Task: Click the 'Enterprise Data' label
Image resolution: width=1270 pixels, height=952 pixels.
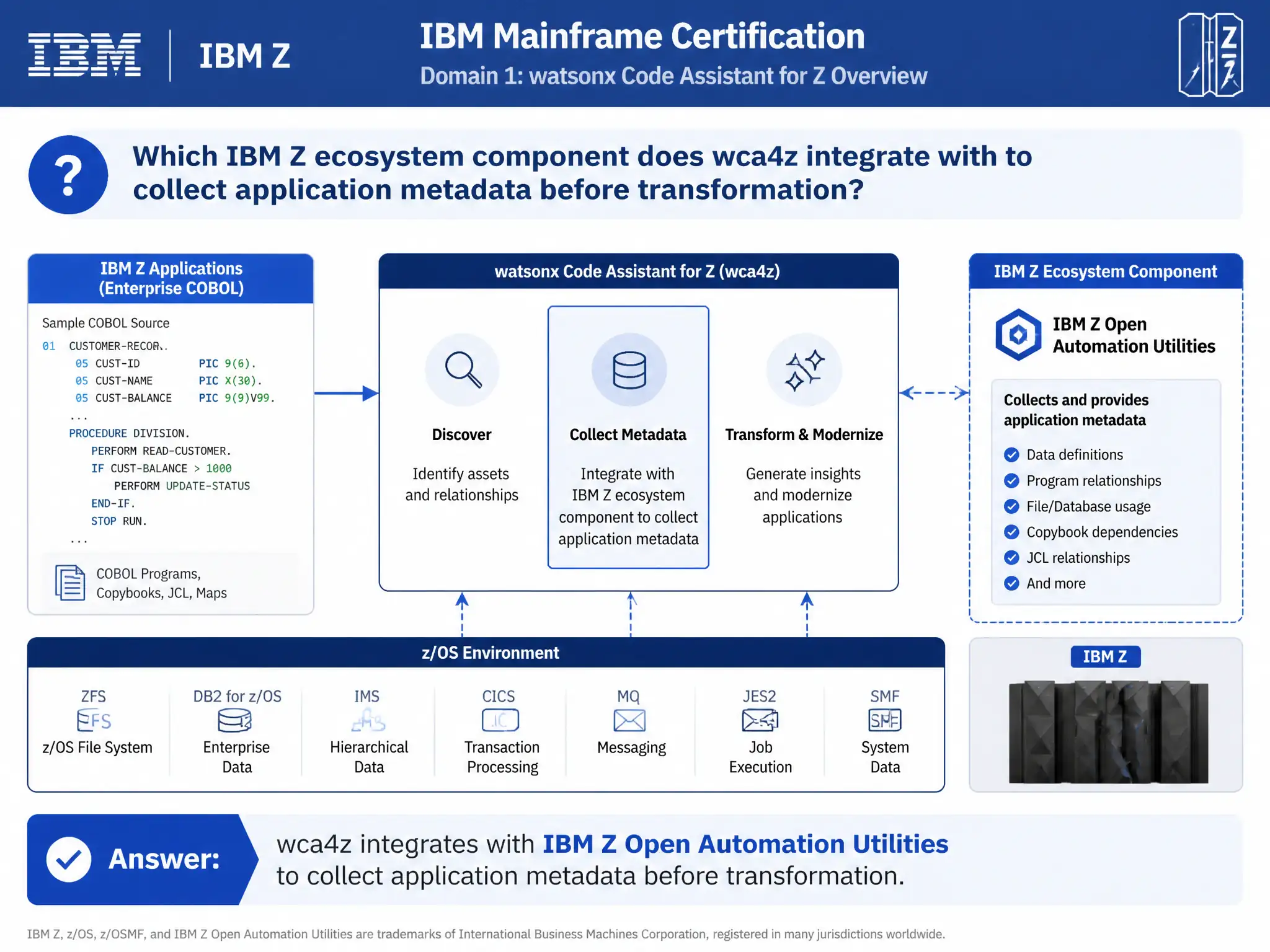Action: point(236,757)
